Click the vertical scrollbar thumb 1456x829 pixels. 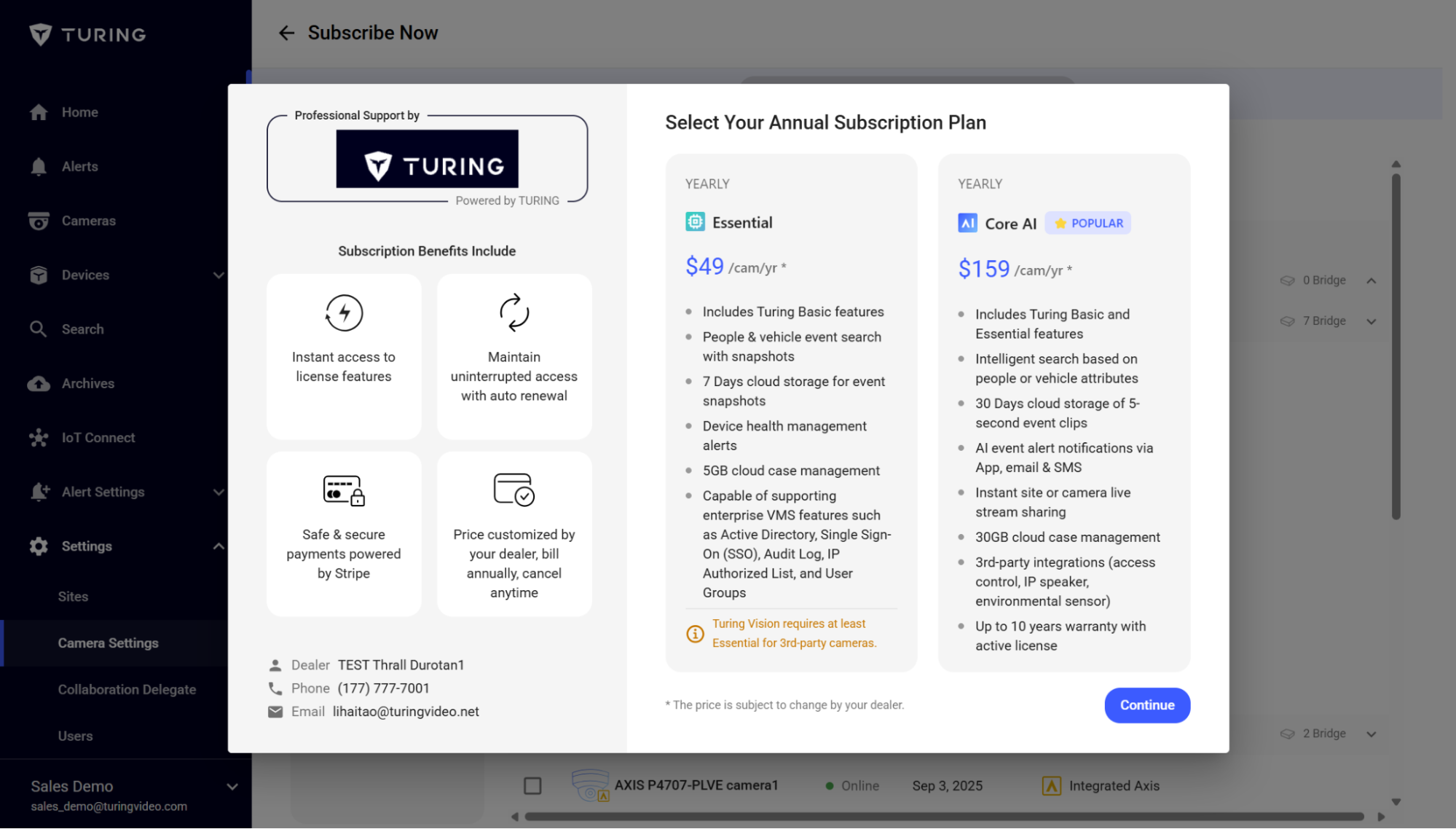1396,346
